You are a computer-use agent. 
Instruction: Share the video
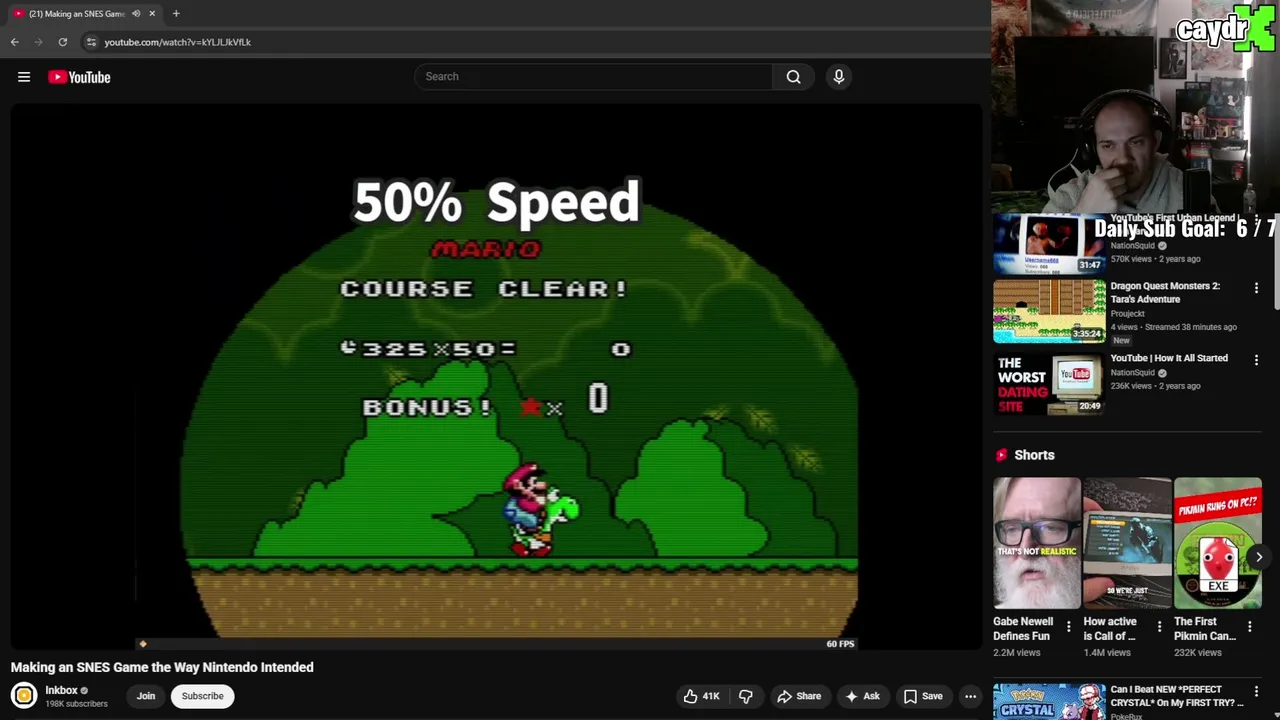tap(799, 696)
